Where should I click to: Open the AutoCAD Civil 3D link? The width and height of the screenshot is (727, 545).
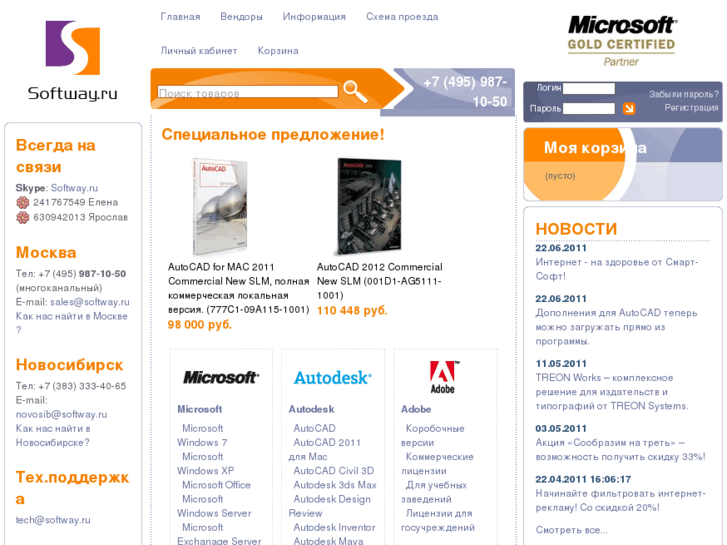click(333, 471)
